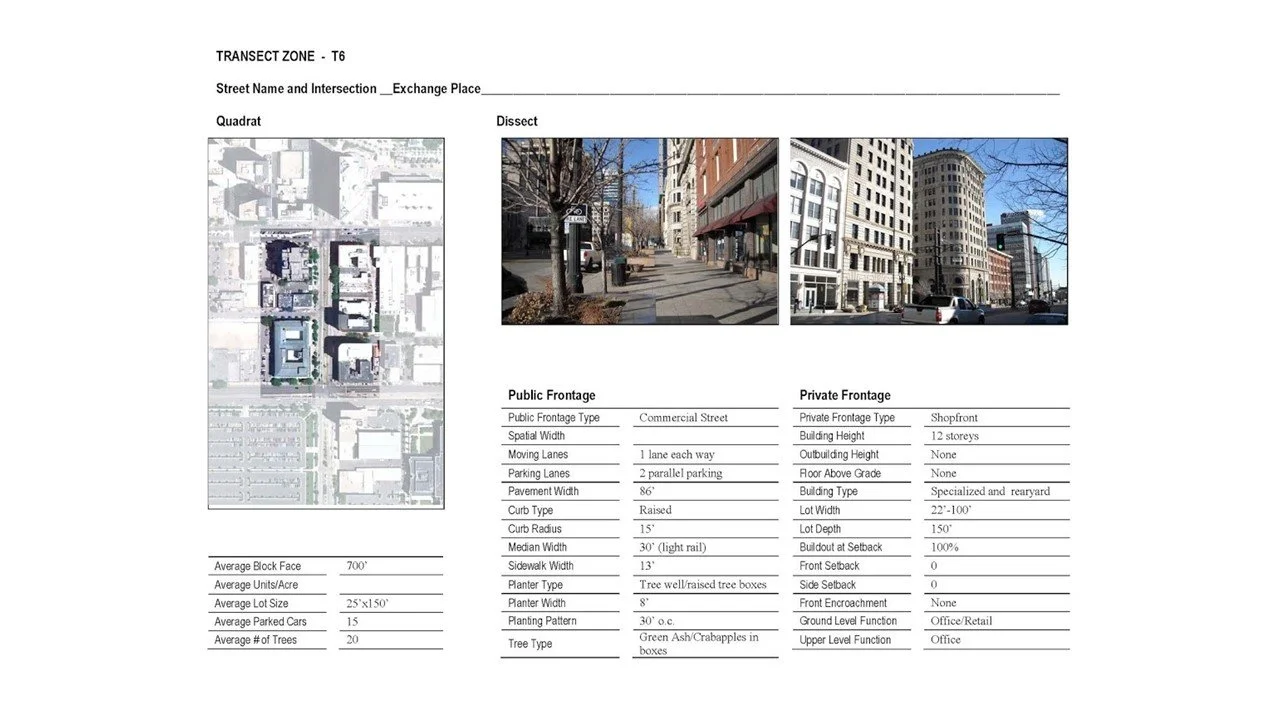
Task: Click the 'Buildout at Setback' label
Action: pyautogui.click(x=841, y=547)
